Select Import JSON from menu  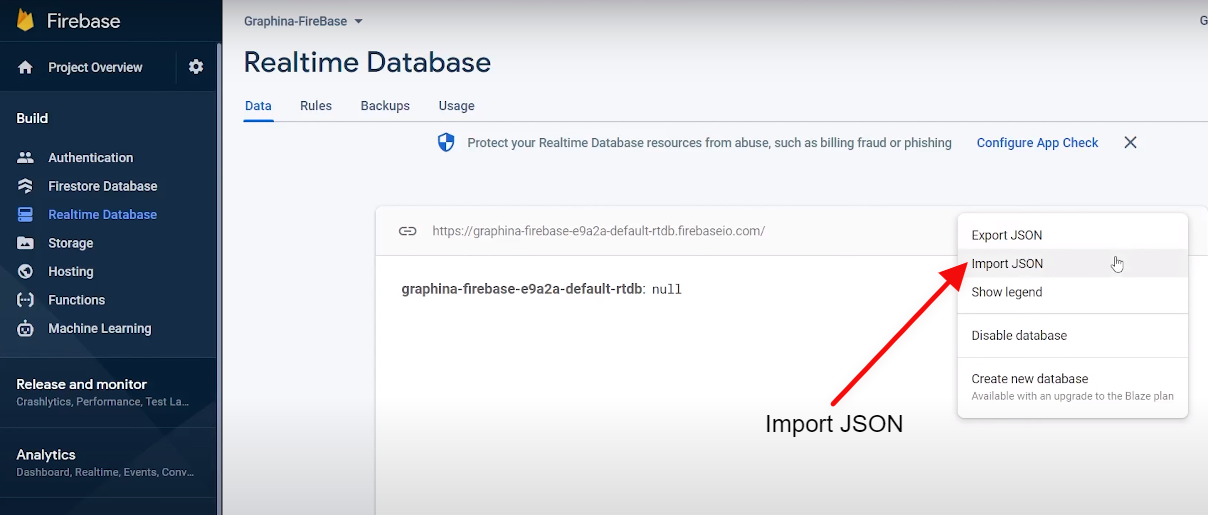coord(1072,264)
